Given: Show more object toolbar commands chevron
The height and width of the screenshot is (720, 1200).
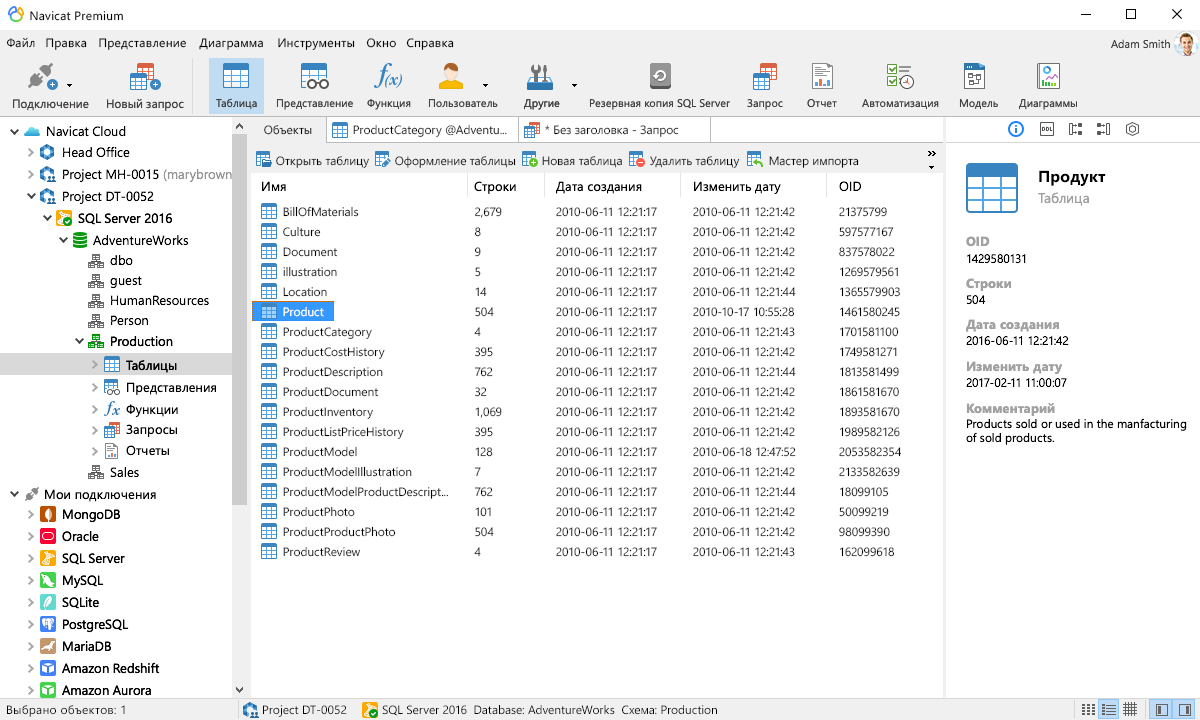Looking at the screenshot, I should [x=931, y=154].
